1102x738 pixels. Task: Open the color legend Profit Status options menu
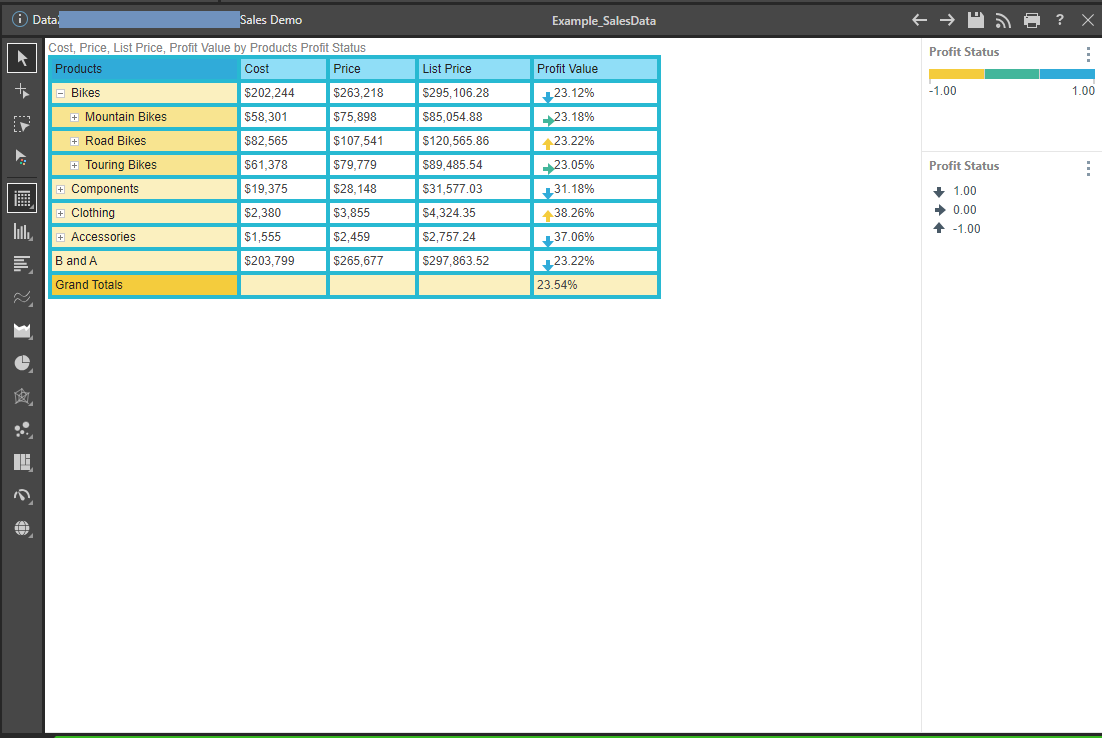tap(1088, 54)
